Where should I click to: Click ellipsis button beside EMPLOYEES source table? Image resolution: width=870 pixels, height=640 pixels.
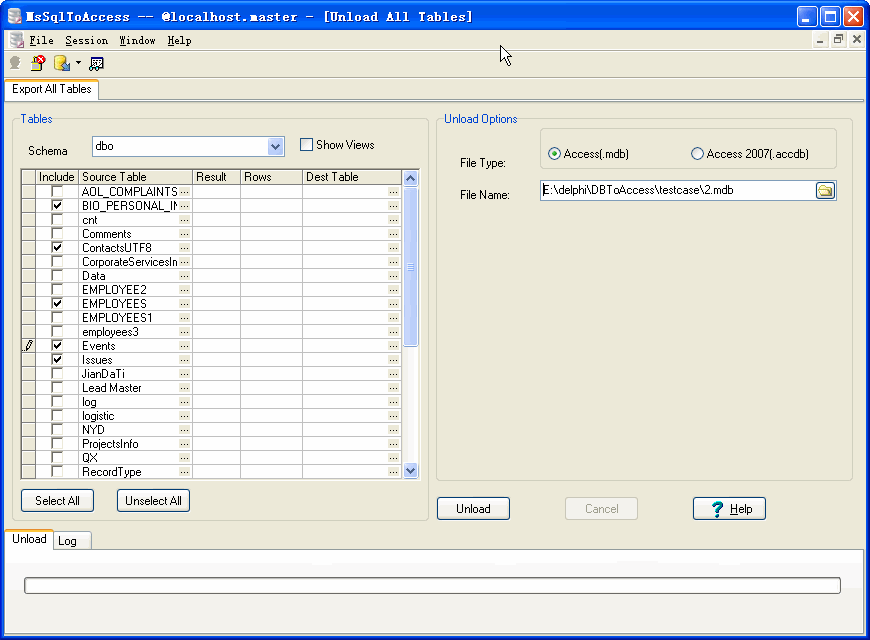[185, 304]
